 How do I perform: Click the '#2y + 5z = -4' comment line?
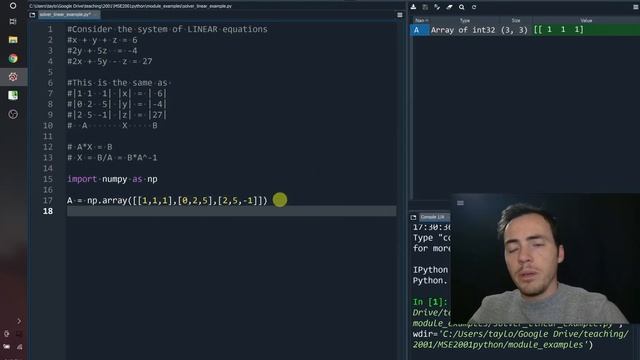[x=102, y=51]
